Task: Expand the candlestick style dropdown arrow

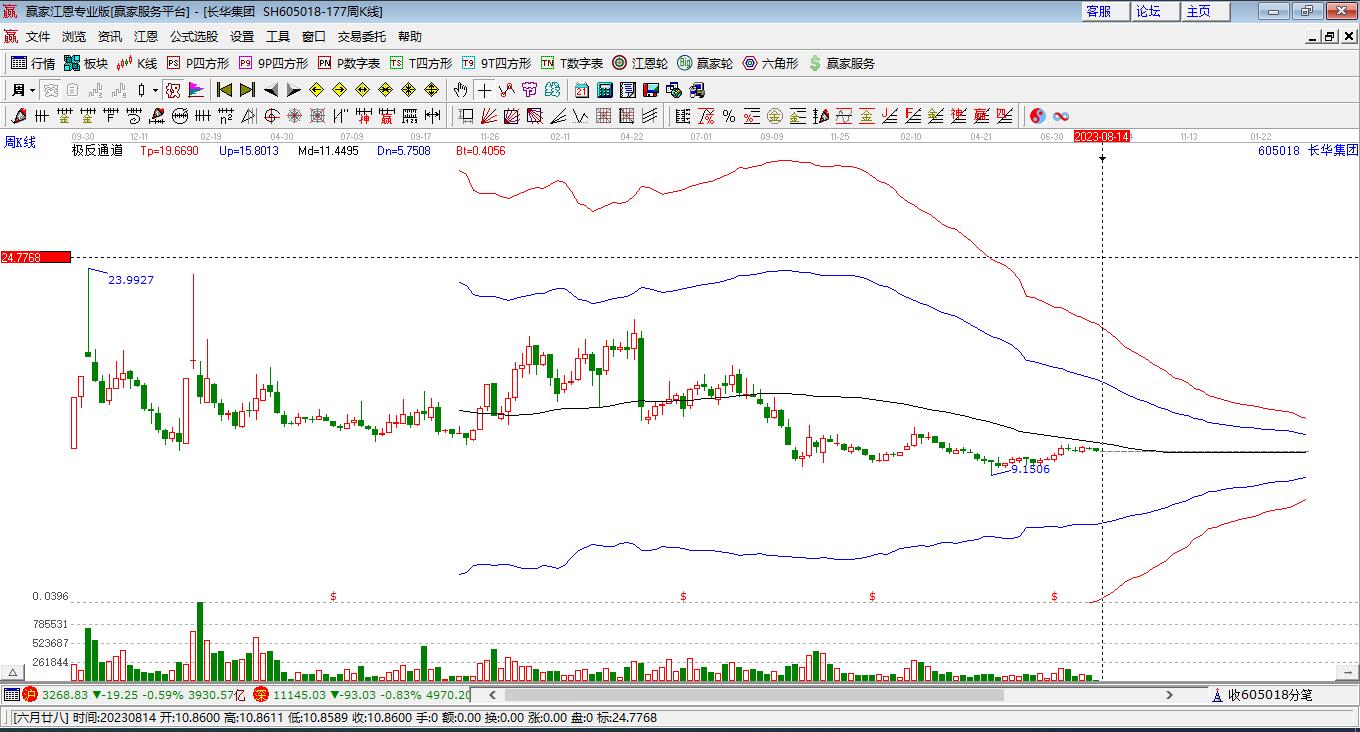Action: click(155, 90)
